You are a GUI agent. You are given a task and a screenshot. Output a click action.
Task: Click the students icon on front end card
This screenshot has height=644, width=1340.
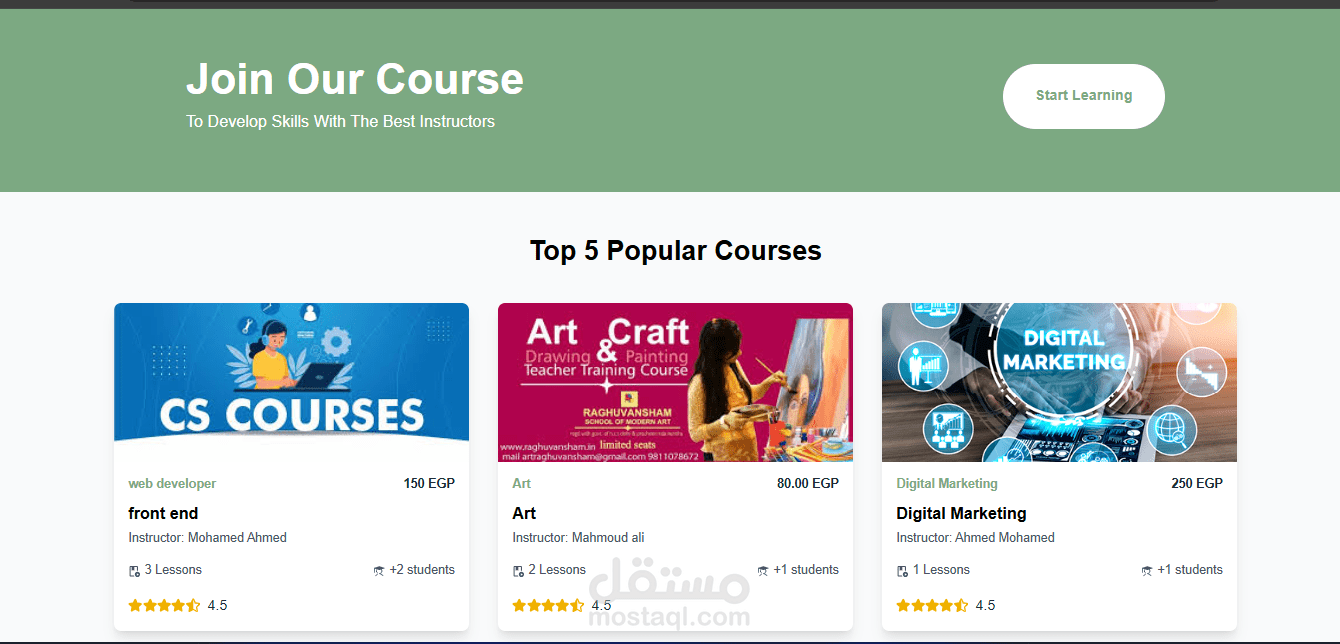(x=379, y=571)
